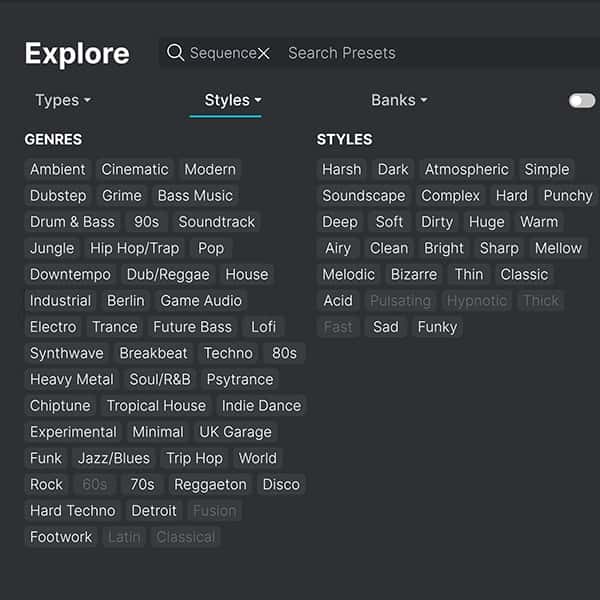Image resolution: width=600 pixels, height=600 pixels.
Task: Open the Types dropdown
Action: point(62,100)
